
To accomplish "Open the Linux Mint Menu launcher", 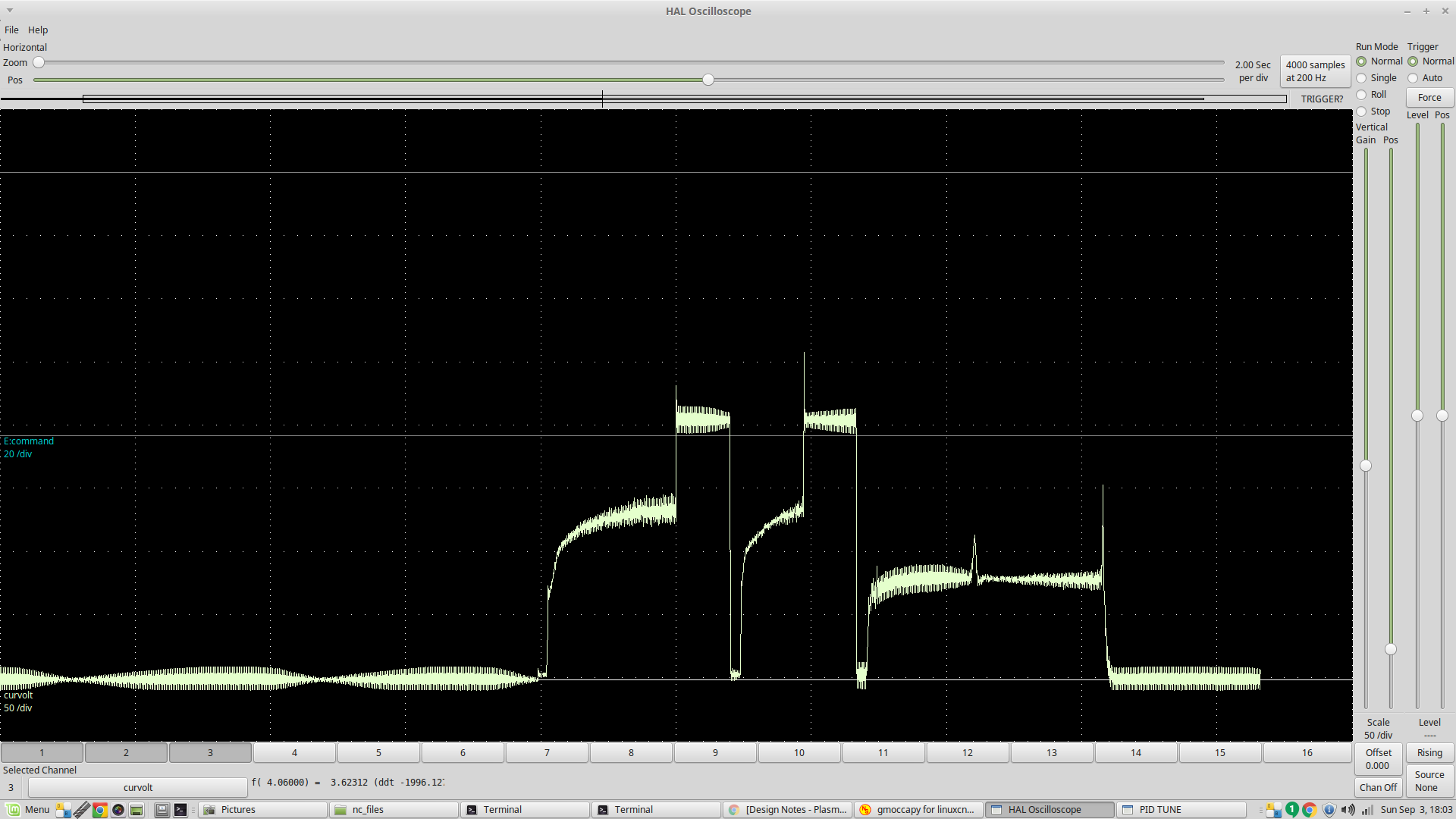I will (x=28, y=809).
